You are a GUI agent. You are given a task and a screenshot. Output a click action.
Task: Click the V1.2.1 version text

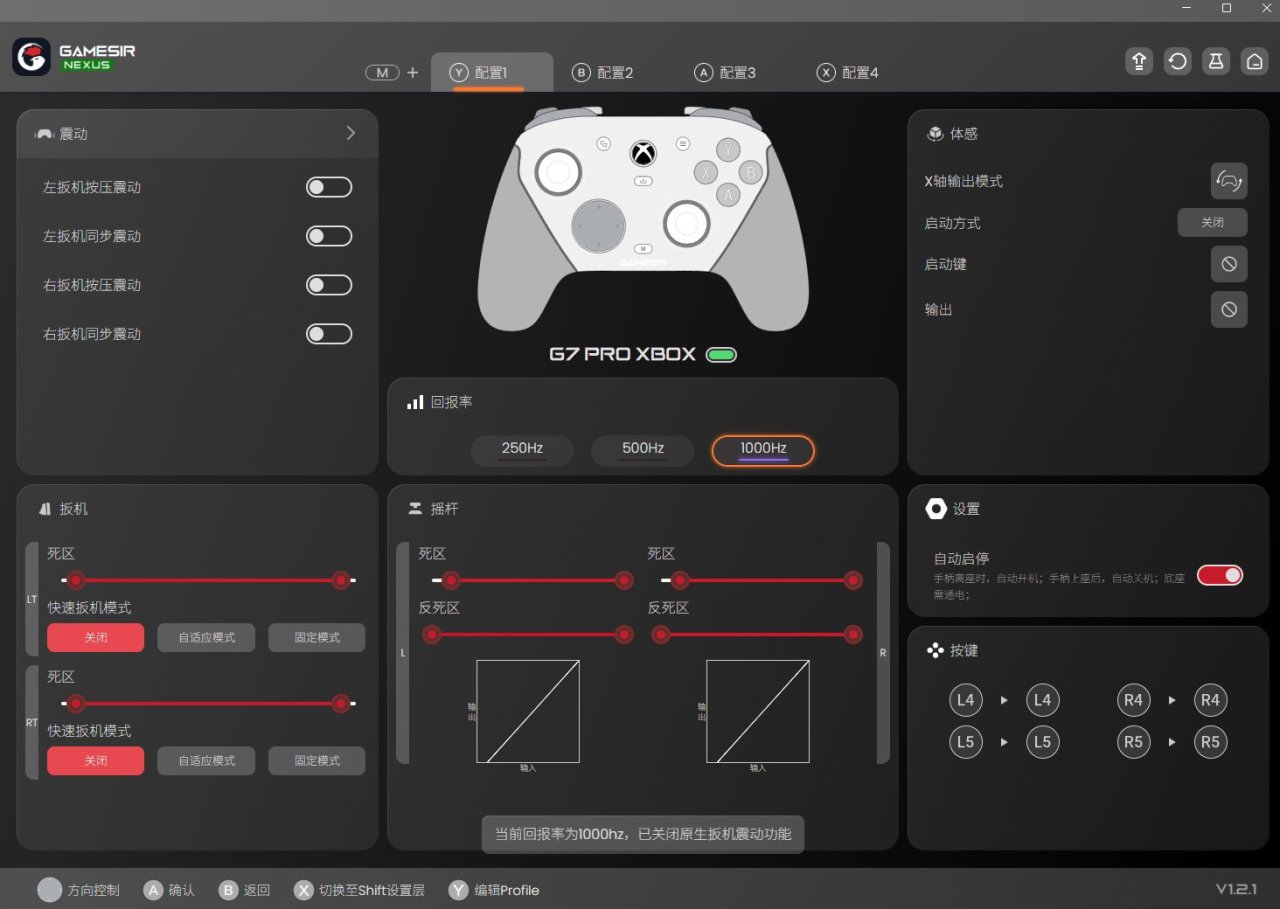pyautogui.click(x=1236, y=889)
